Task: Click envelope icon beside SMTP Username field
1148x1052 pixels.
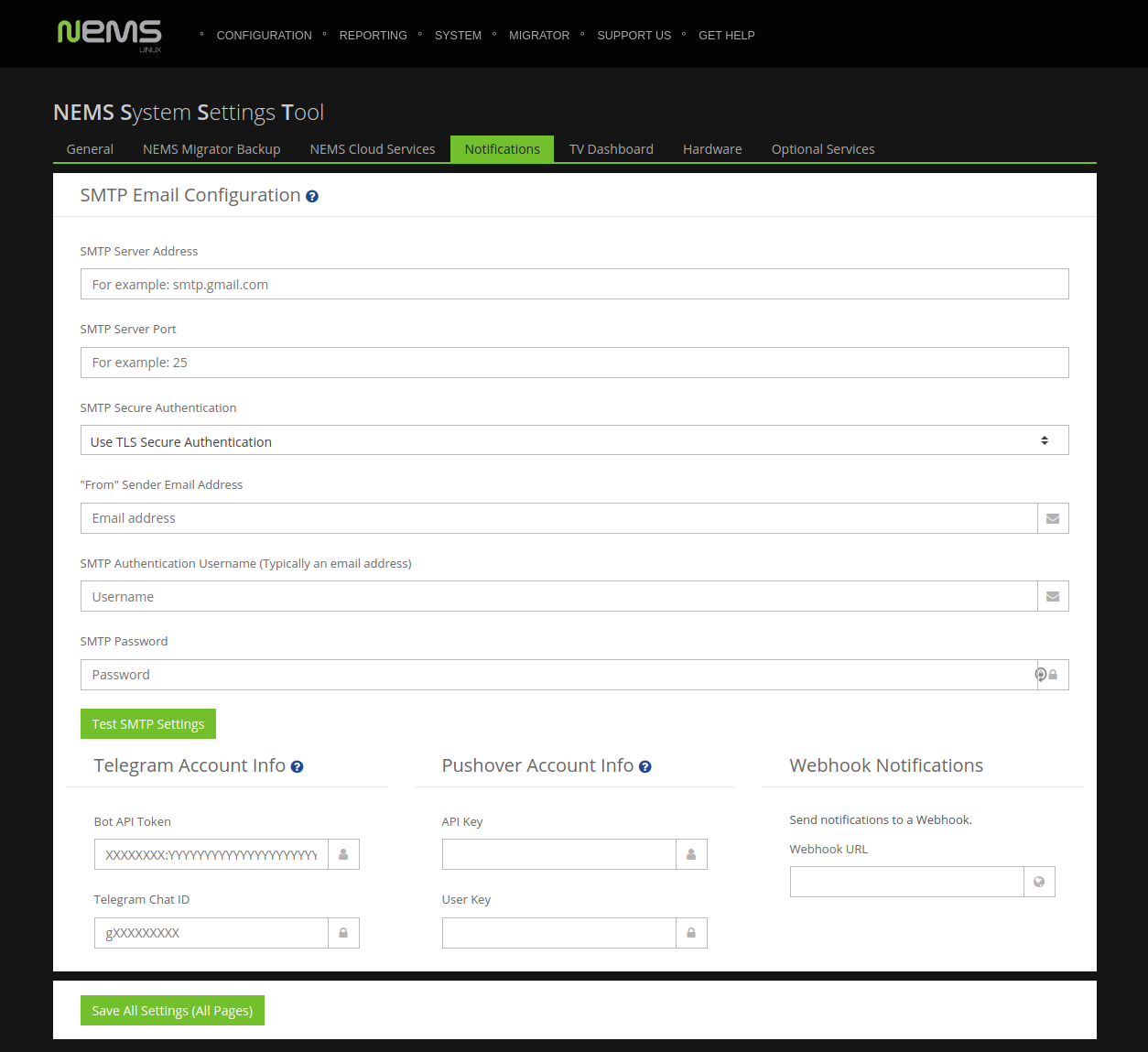Action: point(1053,597)
